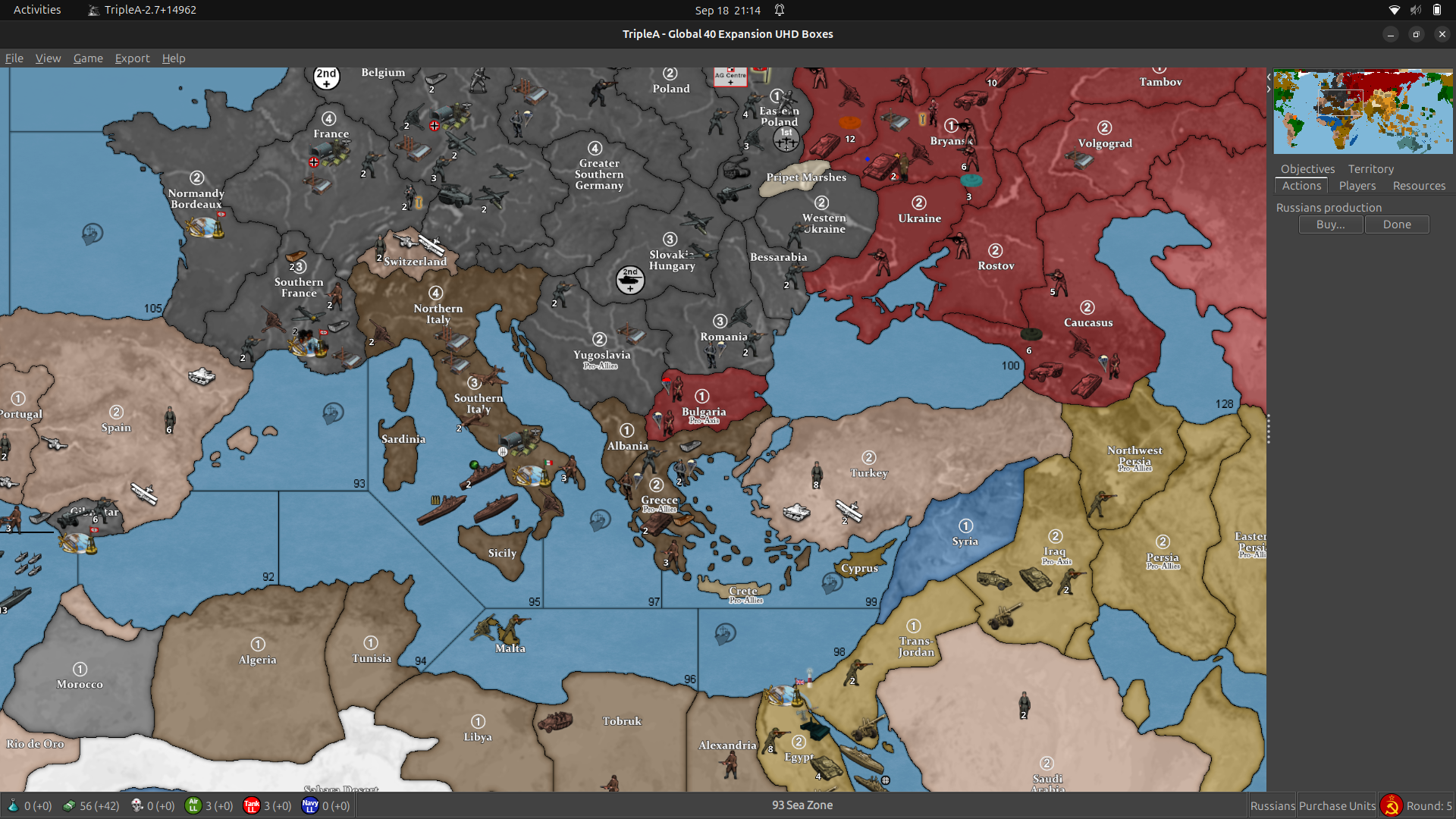Click the Round: 5 status label
This screenshot has height=819, width=1456.
pyautogui.click(x=1429, y=806)
